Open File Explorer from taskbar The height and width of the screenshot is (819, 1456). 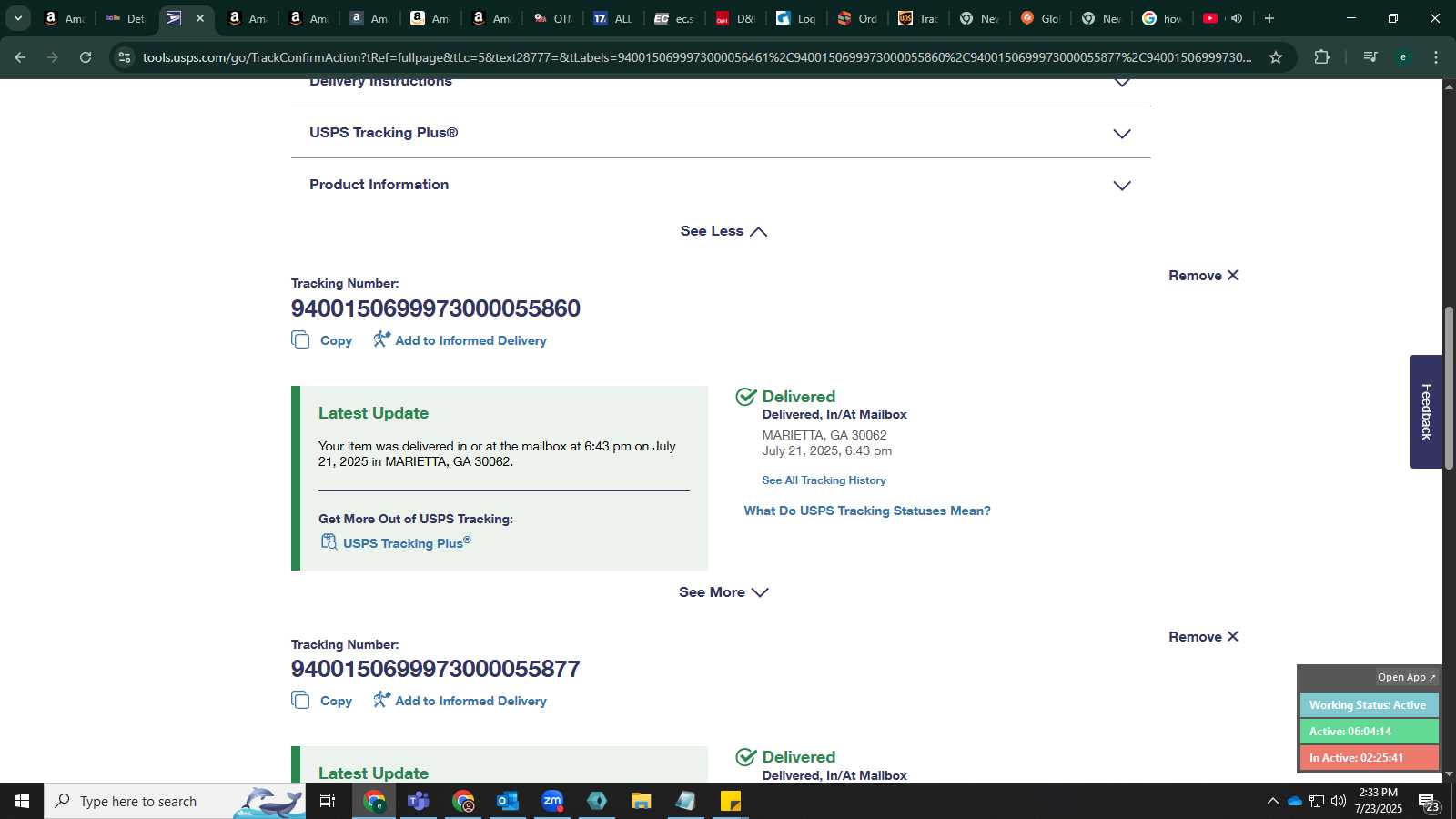[x=642, y=801]
